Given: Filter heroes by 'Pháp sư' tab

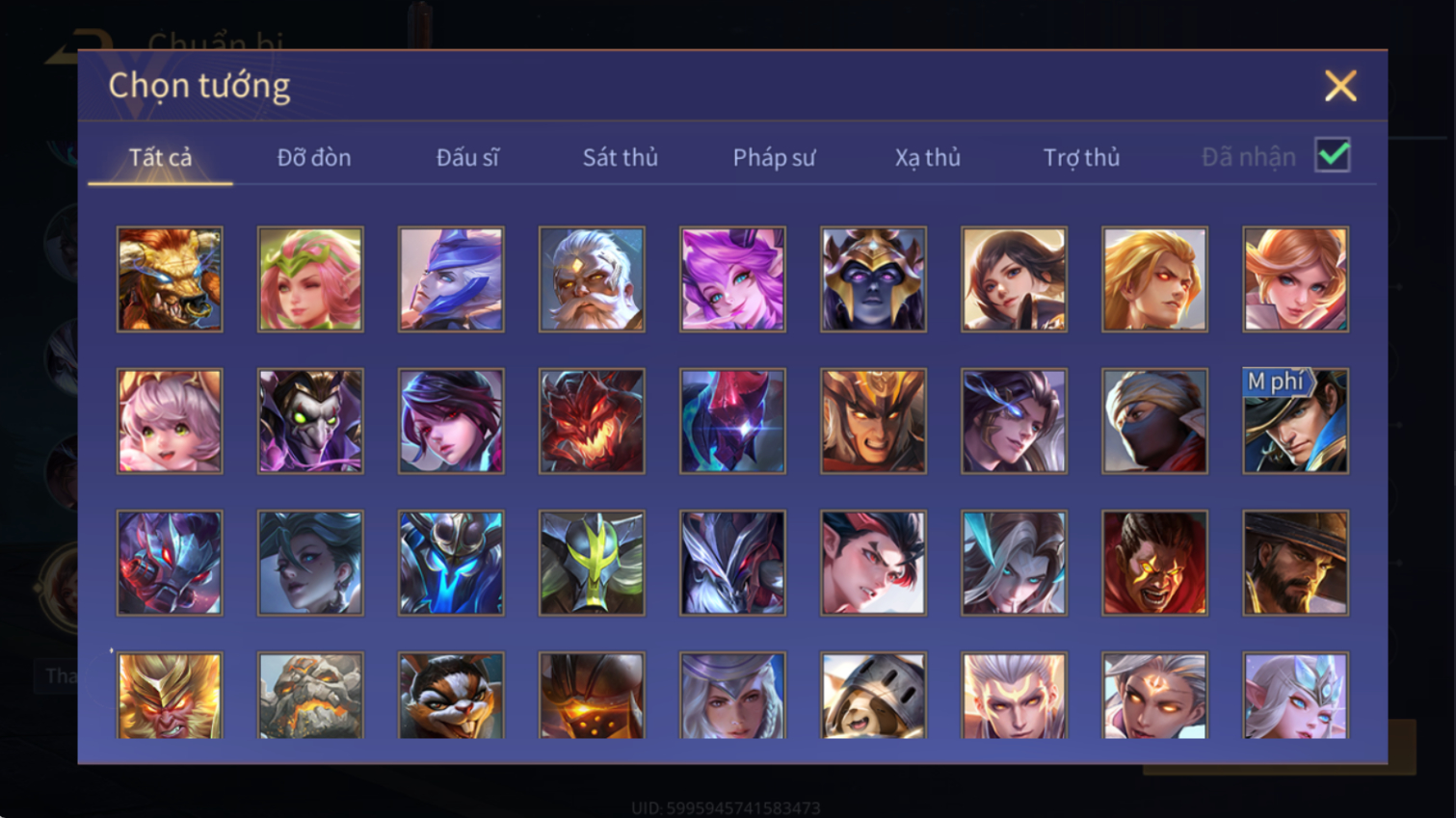Looking at the screenshot, I should click(x=774, y=158).
